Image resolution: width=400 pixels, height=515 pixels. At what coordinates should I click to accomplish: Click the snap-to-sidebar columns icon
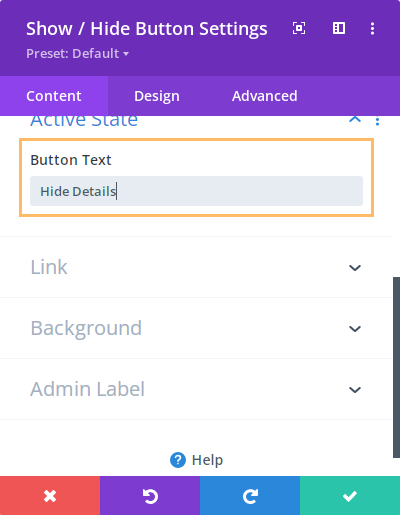pos(339,28)
